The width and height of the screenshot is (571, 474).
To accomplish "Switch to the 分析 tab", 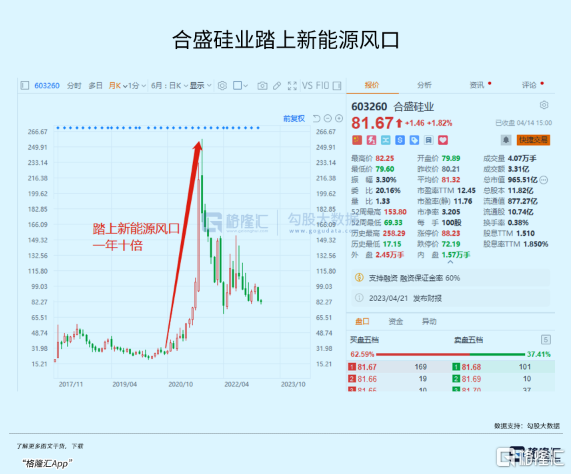I will click(424, 85).
